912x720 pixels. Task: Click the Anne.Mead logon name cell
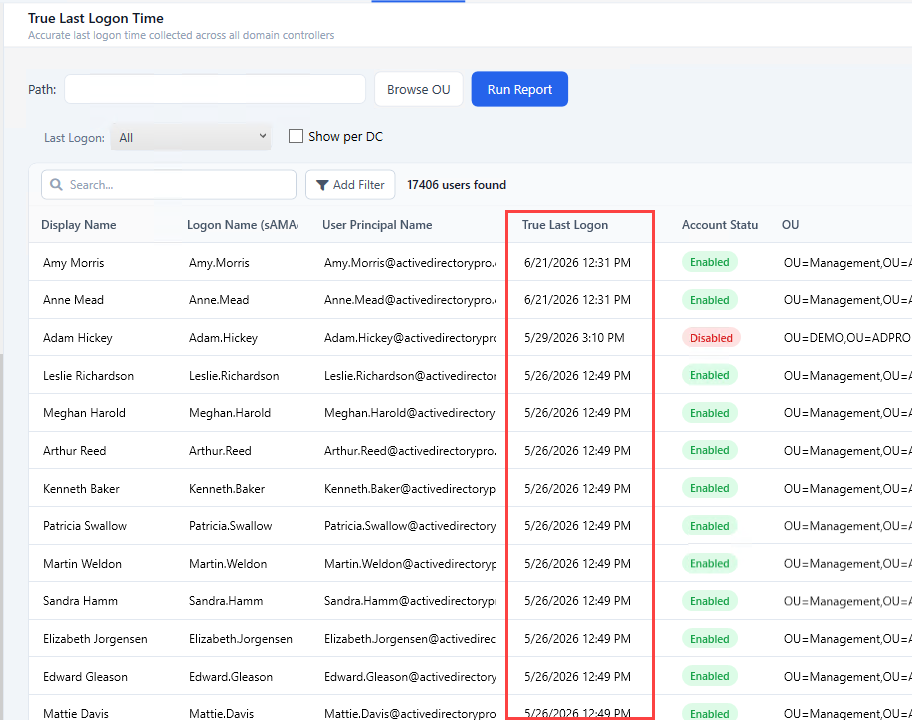tap(219, 300)
